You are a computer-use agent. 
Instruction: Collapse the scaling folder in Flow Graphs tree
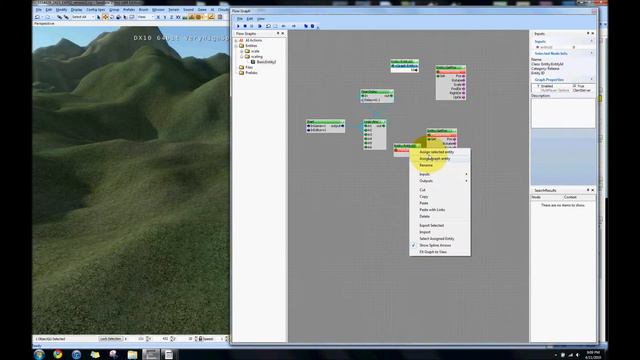click(242, 57)
